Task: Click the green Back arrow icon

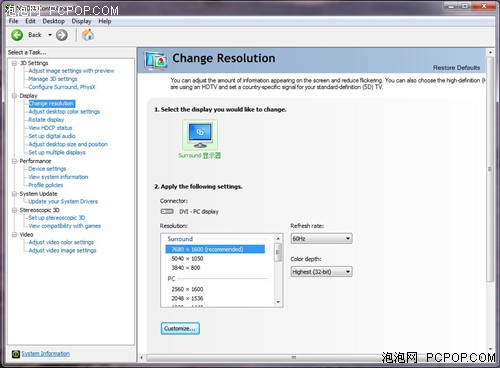Action: coord(17,35)
